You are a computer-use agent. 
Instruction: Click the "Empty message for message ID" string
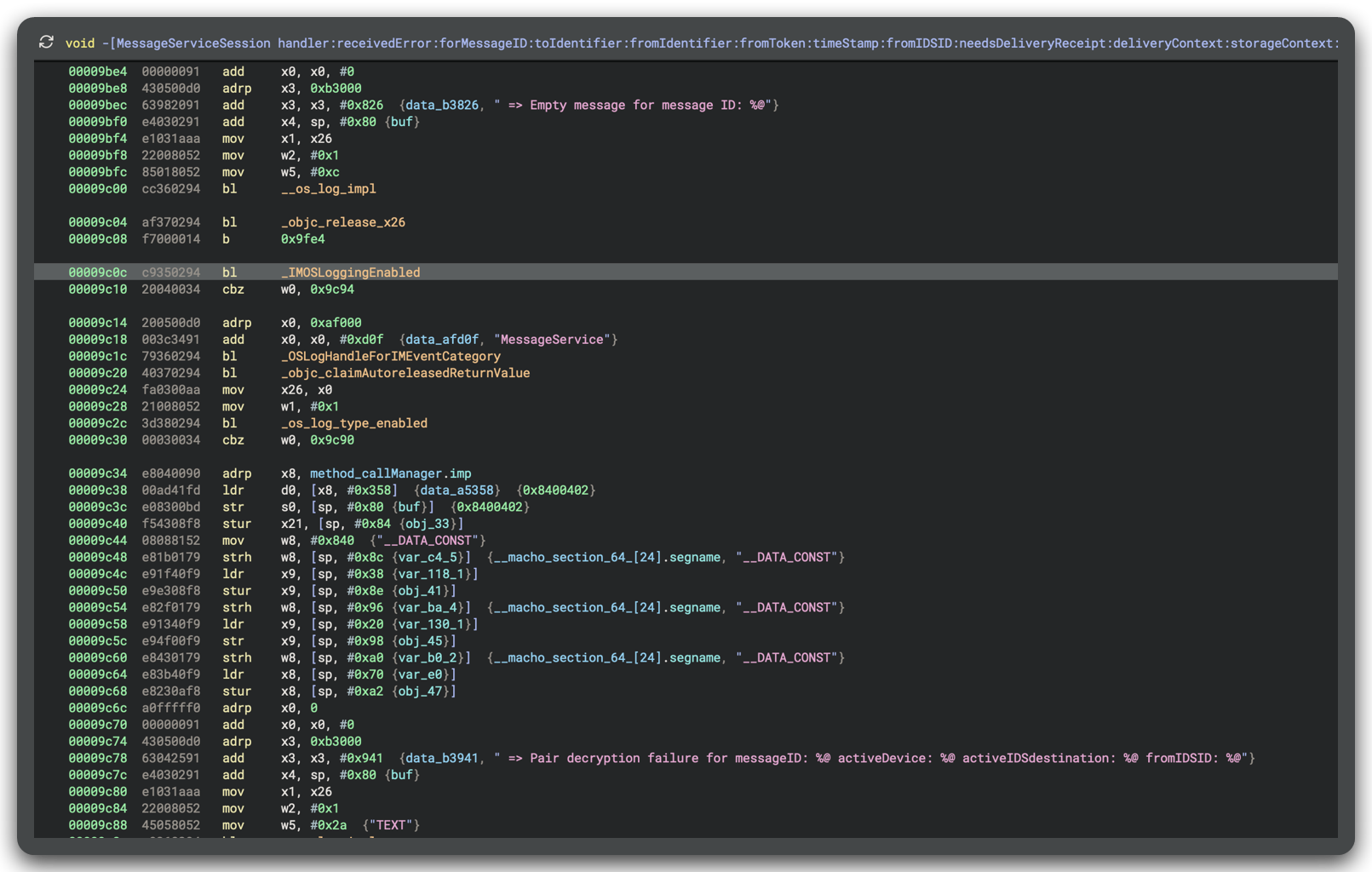tap(633, 106)
